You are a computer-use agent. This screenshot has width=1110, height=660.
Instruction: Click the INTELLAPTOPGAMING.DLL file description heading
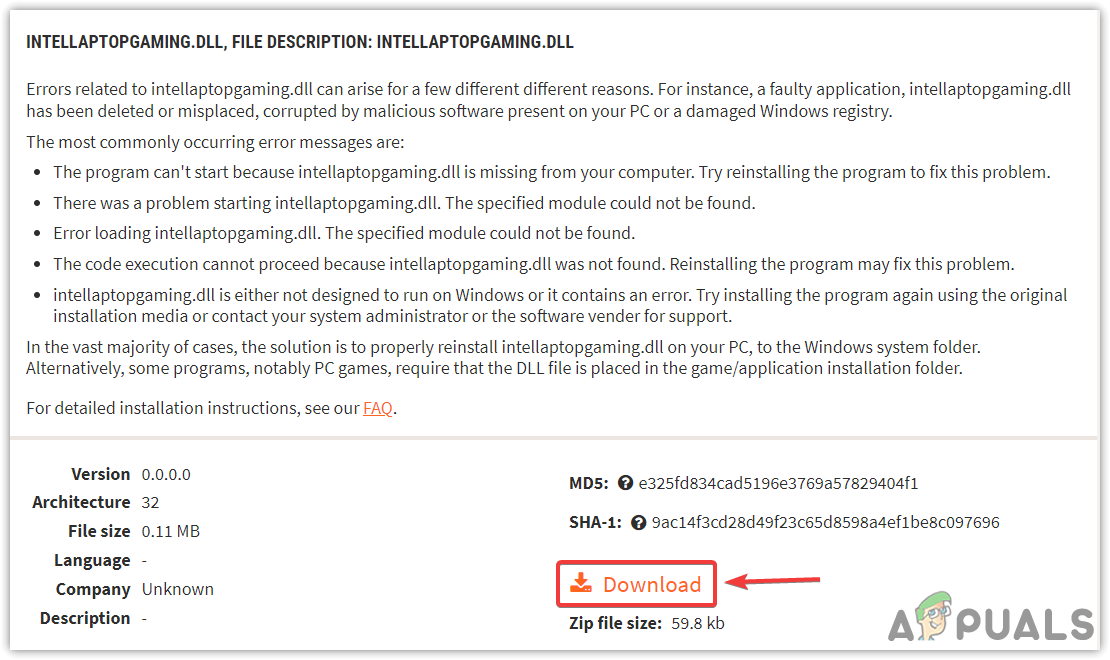pos(300,42)
